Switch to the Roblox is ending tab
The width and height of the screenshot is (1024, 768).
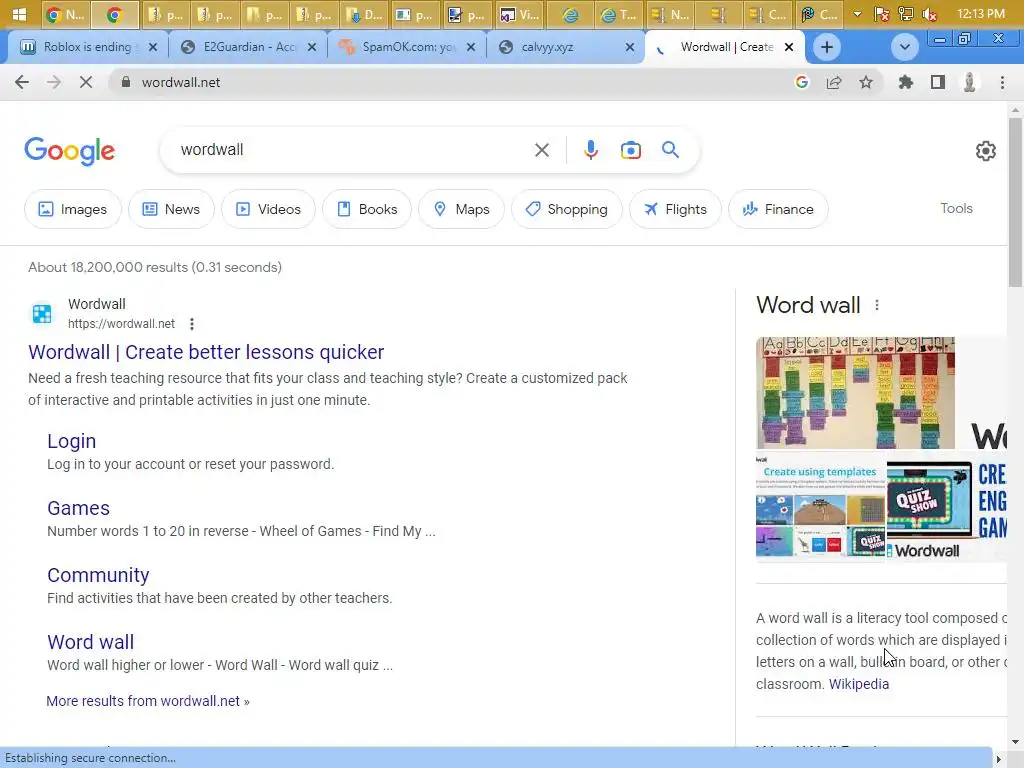[88, 47]
